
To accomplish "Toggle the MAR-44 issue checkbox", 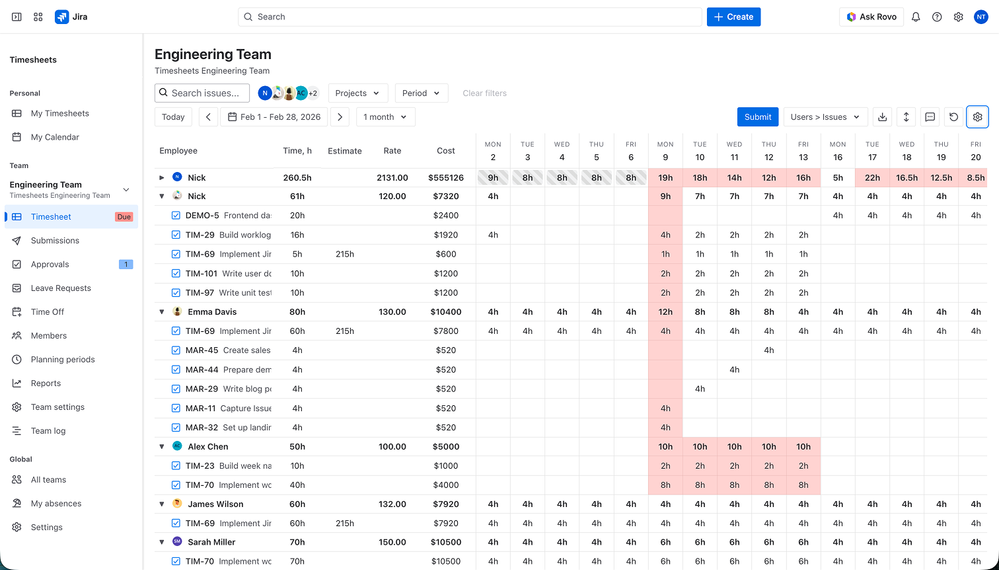I will pyautogui.click(x=176, y=369).
